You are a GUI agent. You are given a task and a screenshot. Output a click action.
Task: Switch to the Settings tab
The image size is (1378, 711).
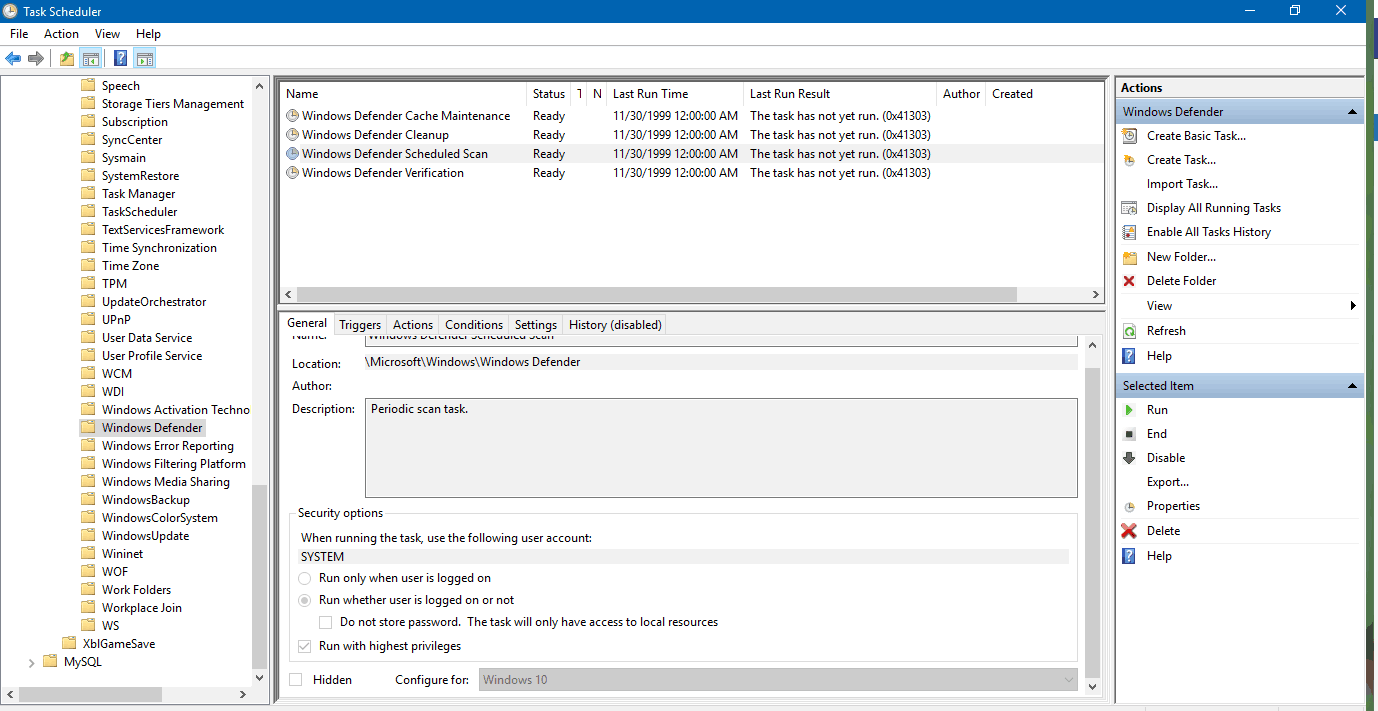pos(536,325)
